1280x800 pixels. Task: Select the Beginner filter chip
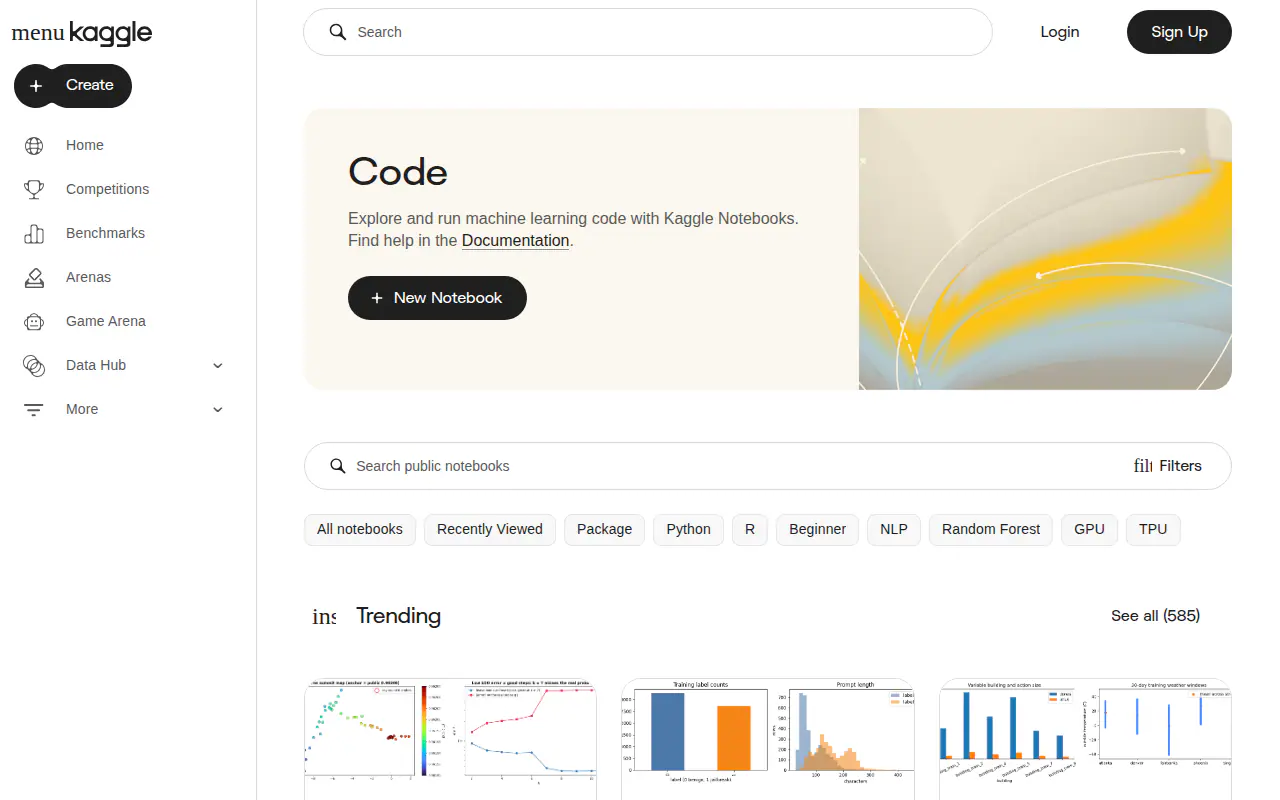point(818,529)
